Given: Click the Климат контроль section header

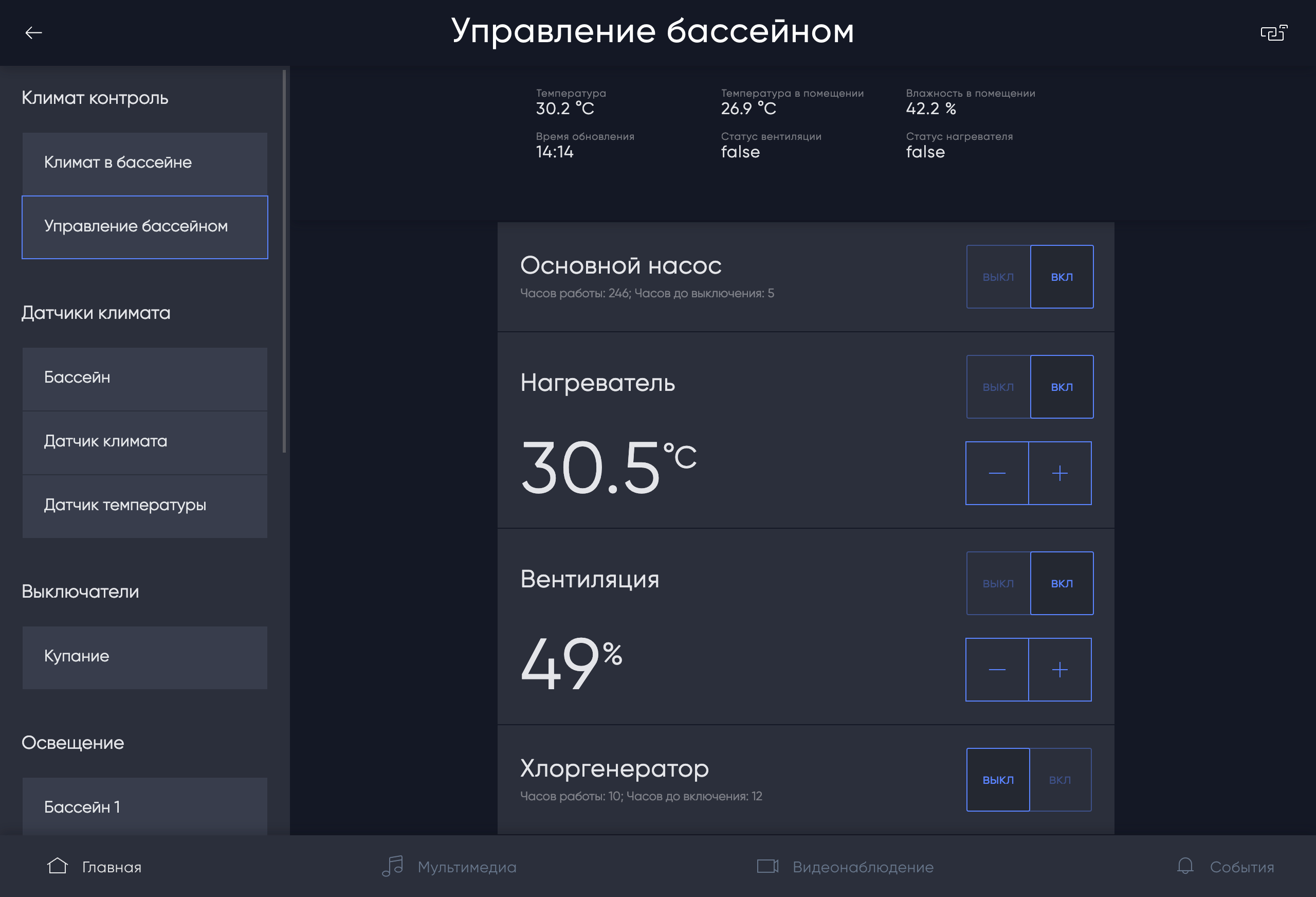Looking at the screenshot, I should 95,98.
